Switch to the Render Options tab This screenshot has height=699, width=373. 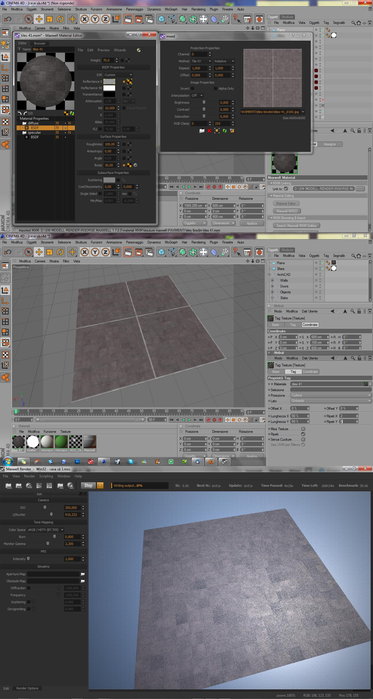pos(28,688)
